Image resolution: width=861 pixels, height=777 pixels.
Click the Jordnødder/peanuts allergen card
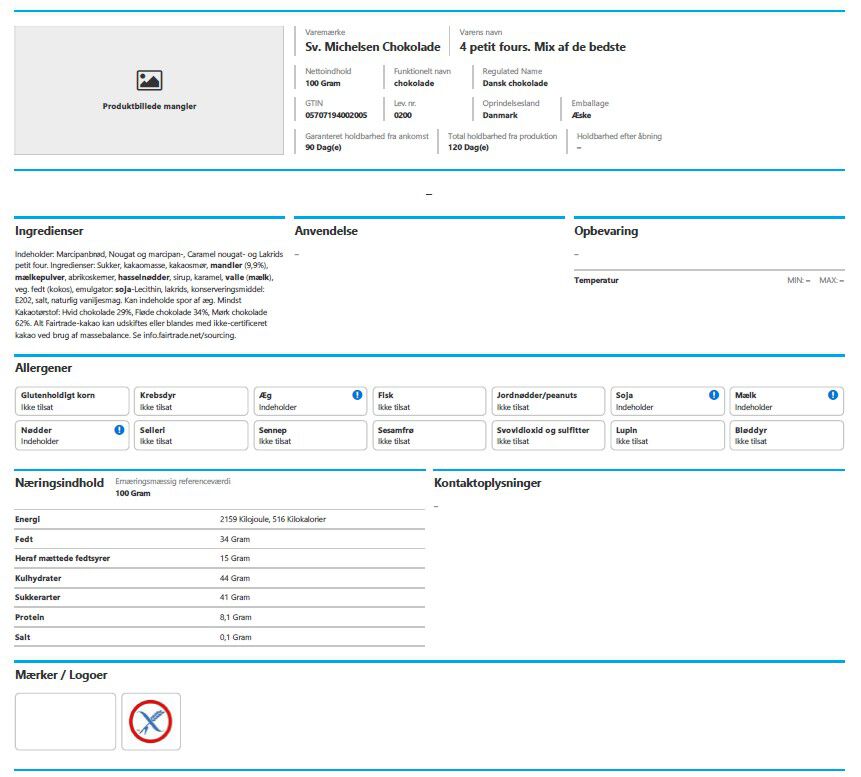click(548, 401)
